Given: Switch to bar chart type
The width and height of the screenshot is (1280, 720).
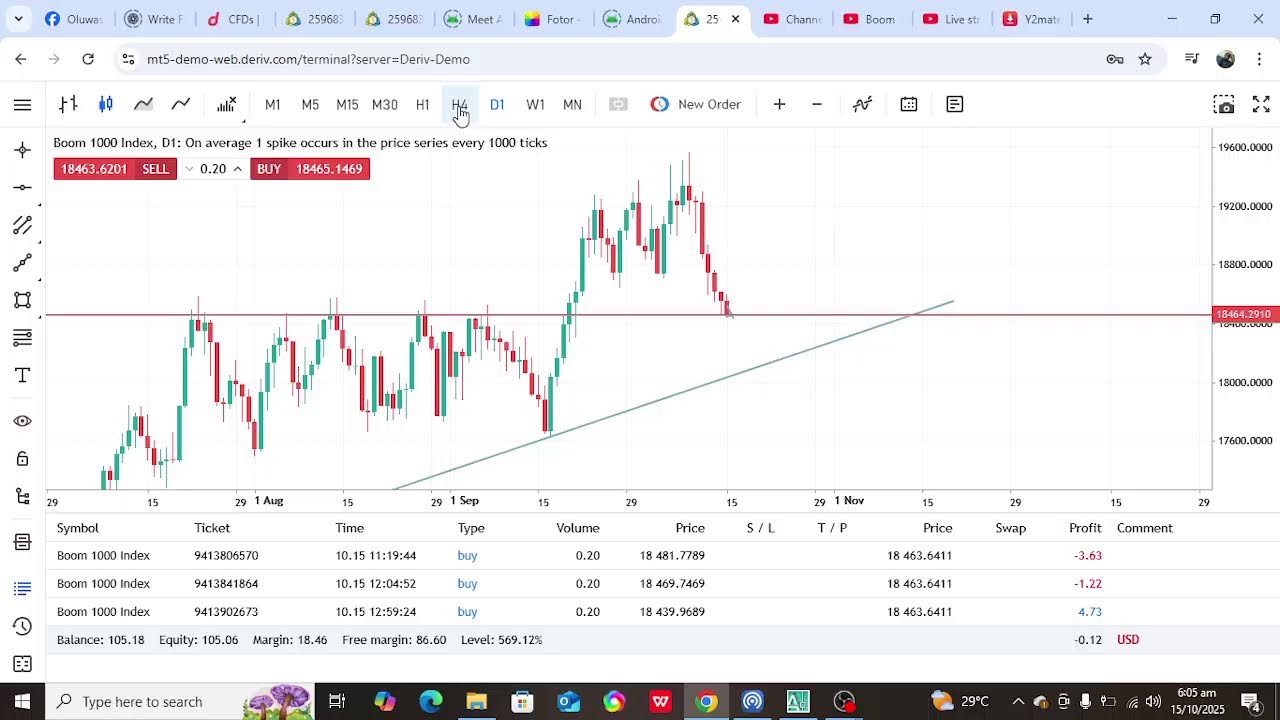Looking at the screenshot, I should tap(68, 104).
